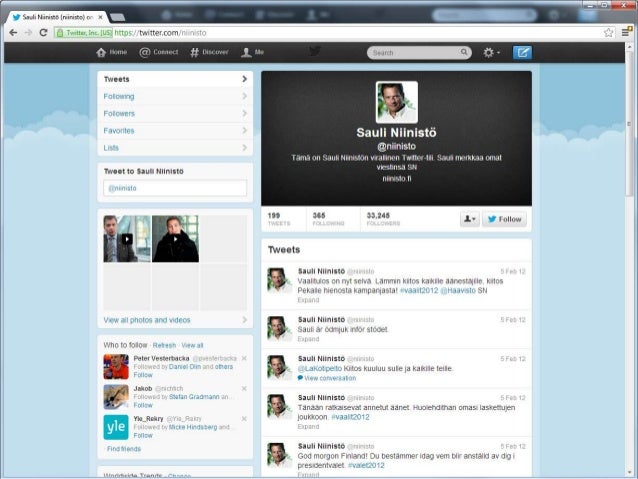Image resolution: width=638 pixels, height=479 pixels.
Task: Go back with browser back arrow
Action: [x=13, y=33]
